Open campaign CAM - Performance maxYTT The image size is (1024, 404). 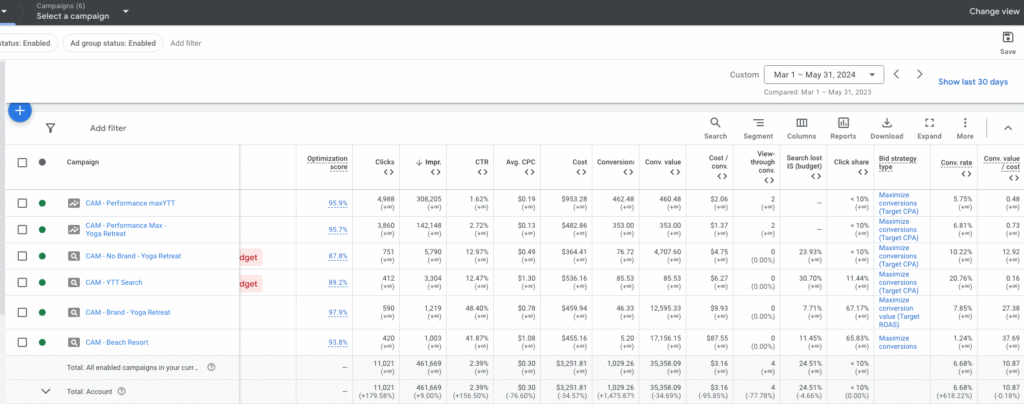[x=130, y=203]
